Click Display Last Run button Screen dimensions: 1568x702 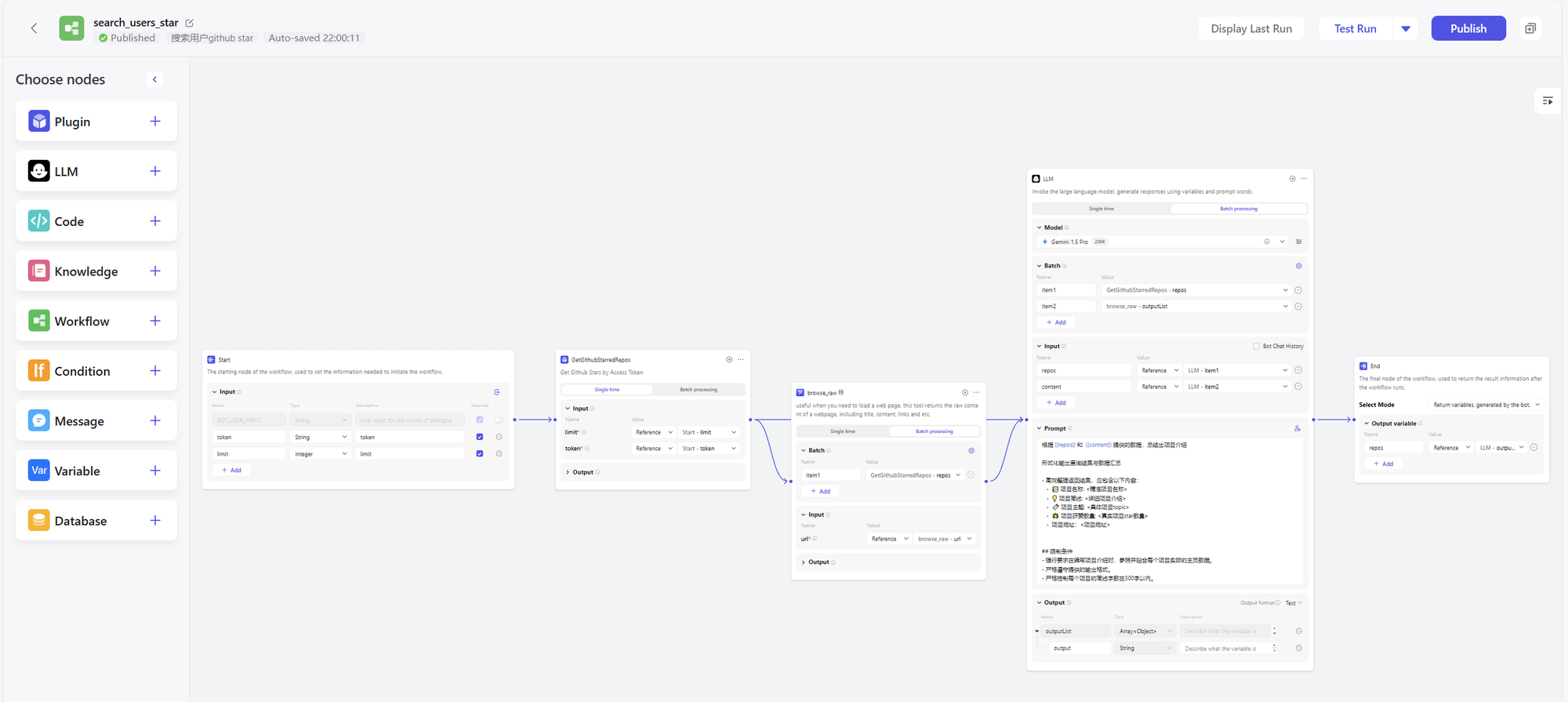point(1250,28)
